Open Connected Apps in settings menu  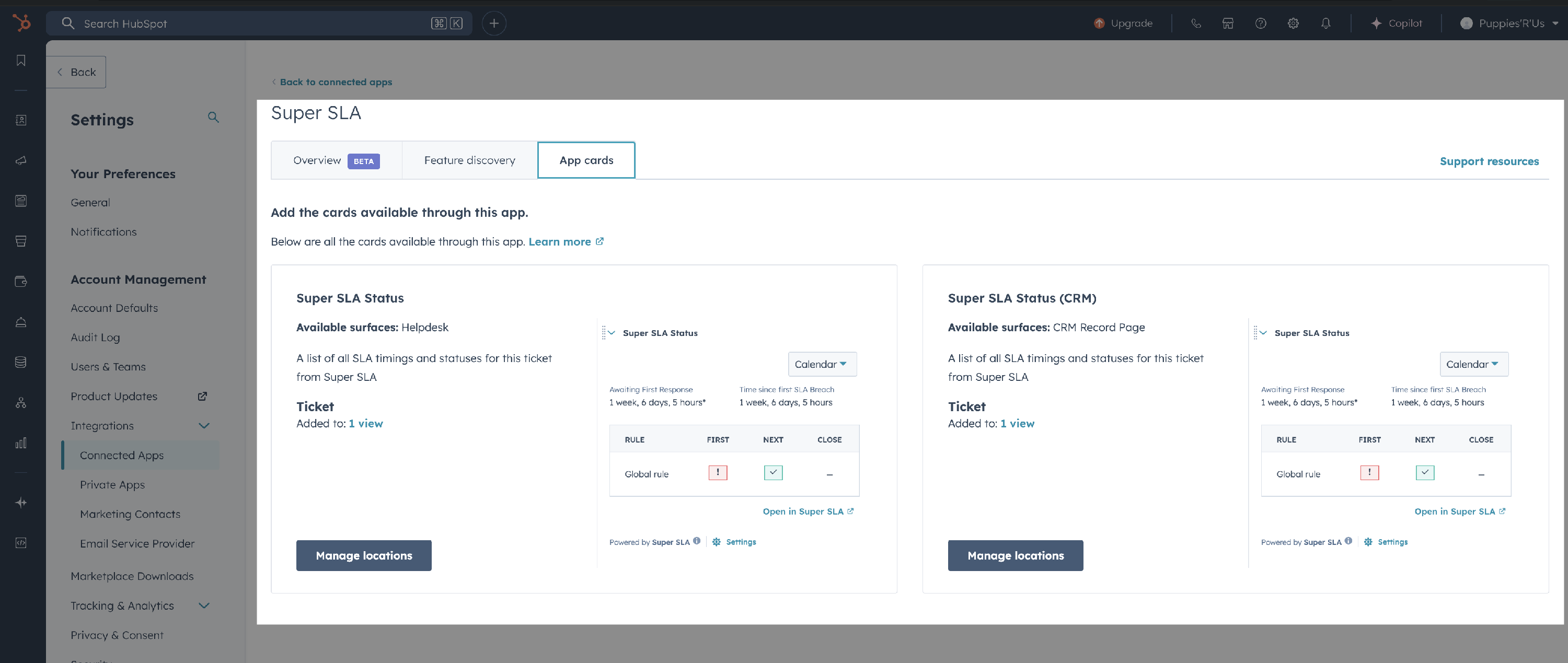[x=141, y=455]
